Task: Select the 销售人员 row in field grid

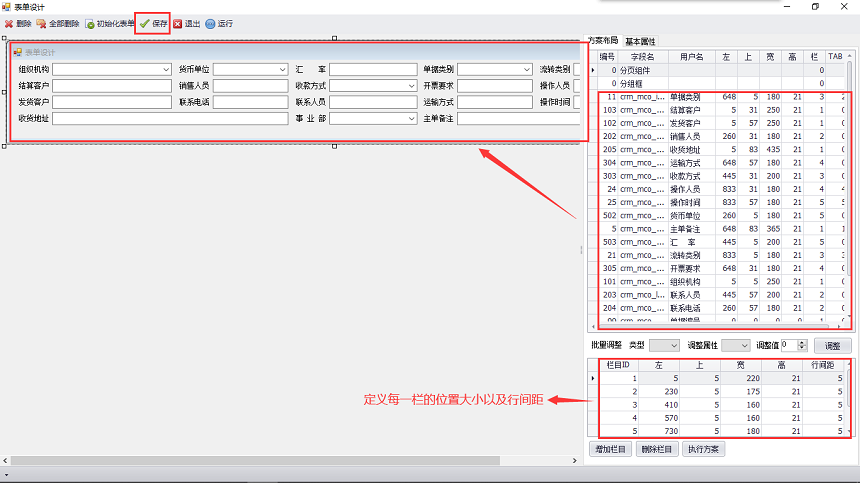Action: pyautogui.click(x=721, y=137)
